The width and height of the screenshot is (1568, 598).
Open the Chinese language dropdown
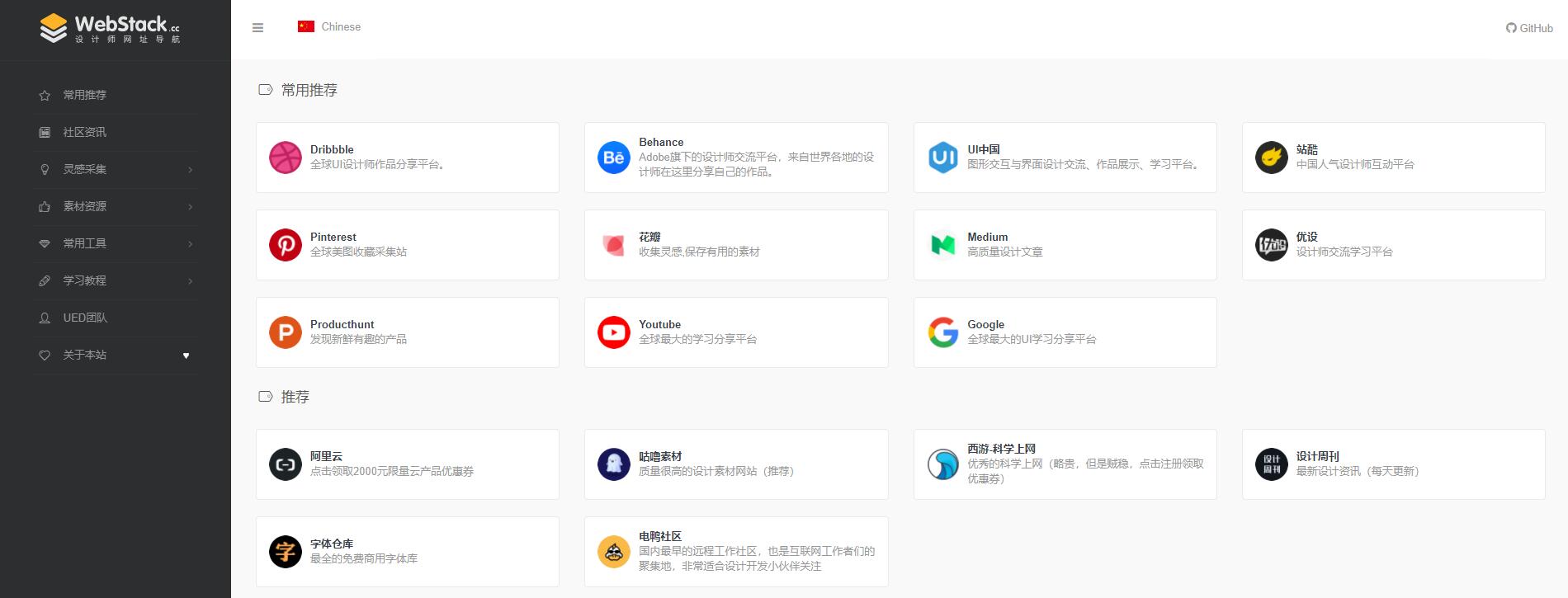coord(329,26)
